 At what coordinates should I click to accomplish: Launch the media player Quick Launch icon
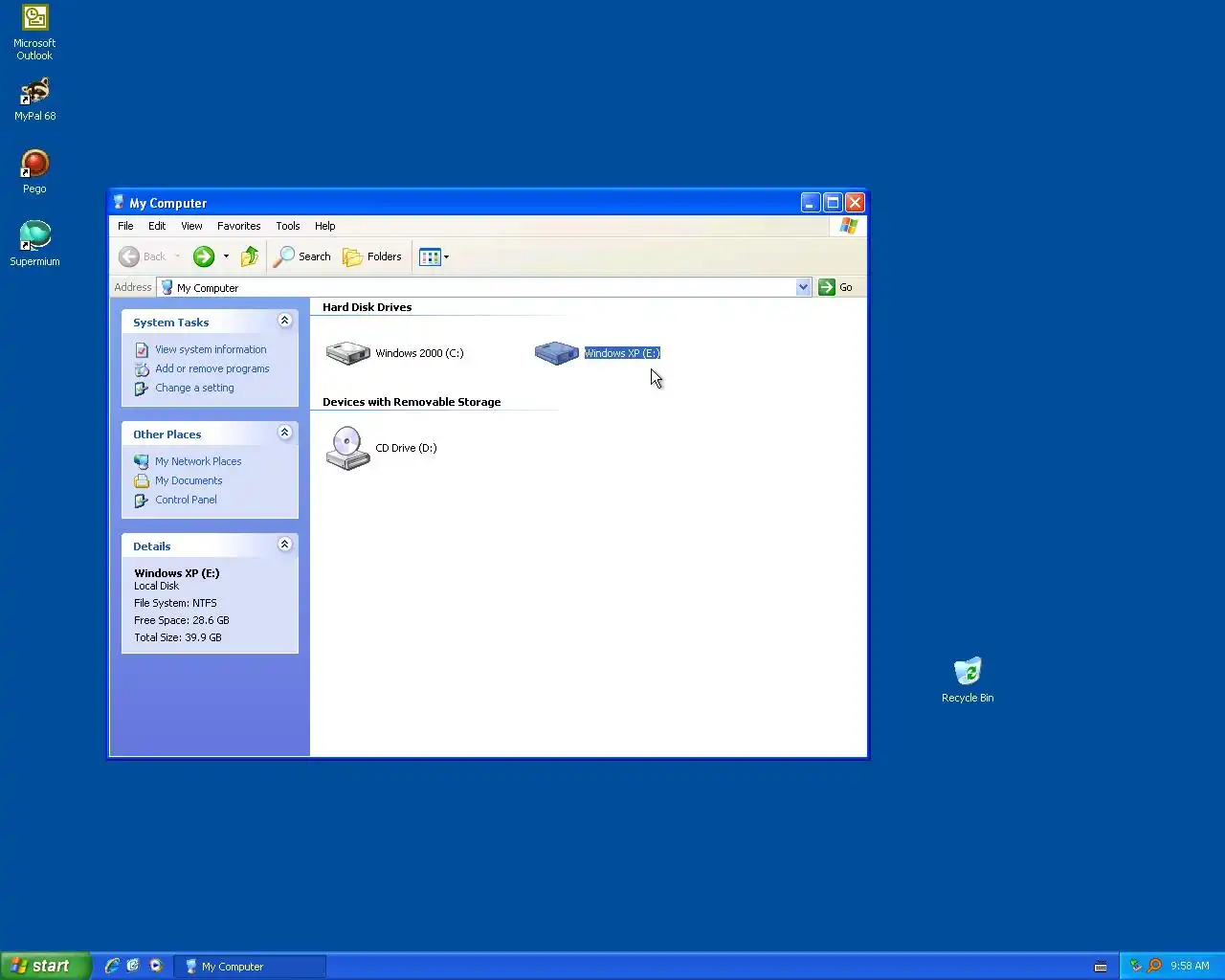(156, 966)
